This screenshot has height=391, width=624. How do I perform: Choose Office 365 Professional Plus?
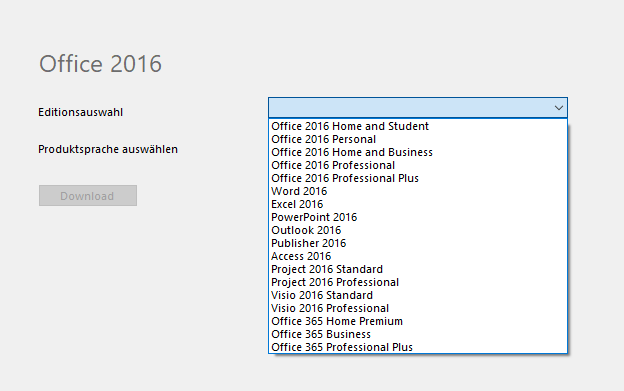pos(418,347)
